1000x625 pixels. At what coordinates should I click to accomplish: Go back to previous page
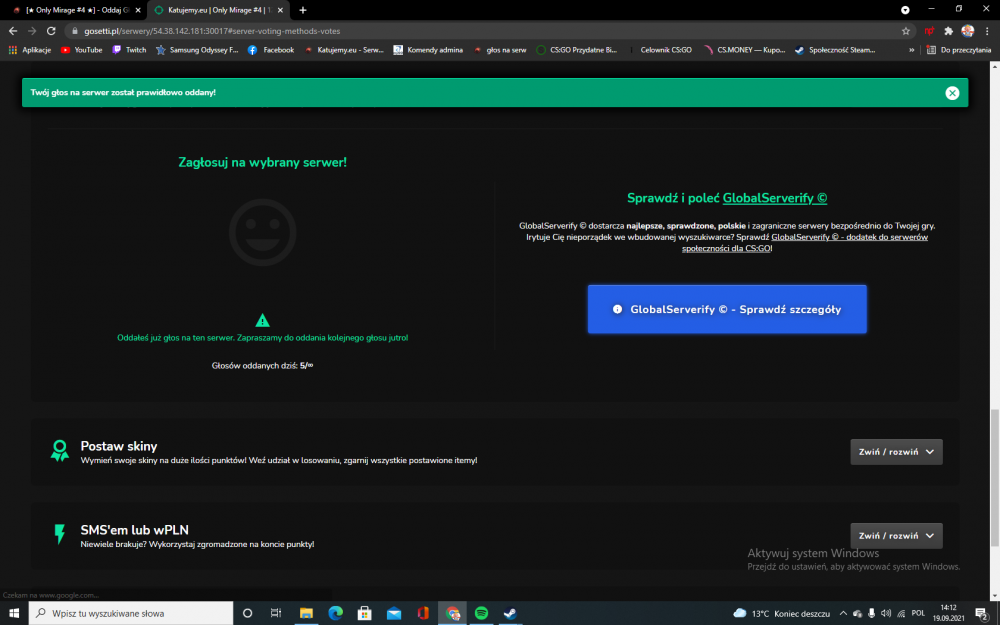13,31
